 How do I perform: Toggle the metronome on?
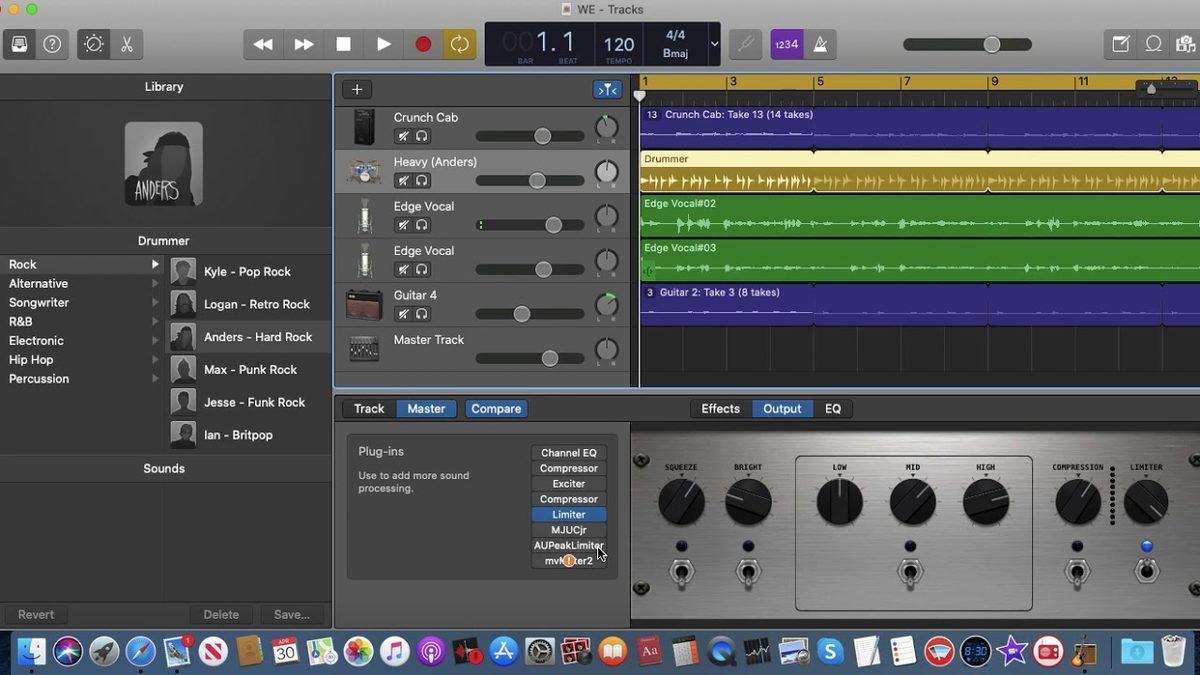[x=820, y=44]
